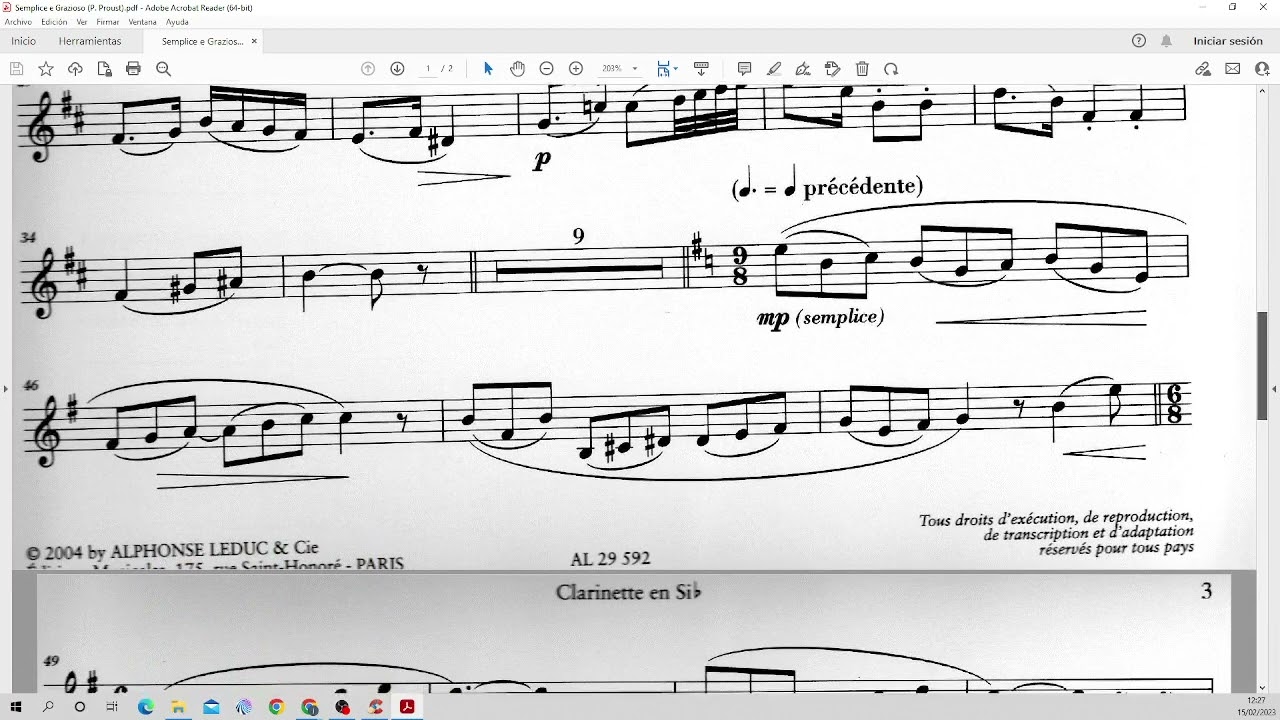Expand the right tools pane arrow
The width and height of the screenshot is (1280, 720).
[x=1274, y=388]
